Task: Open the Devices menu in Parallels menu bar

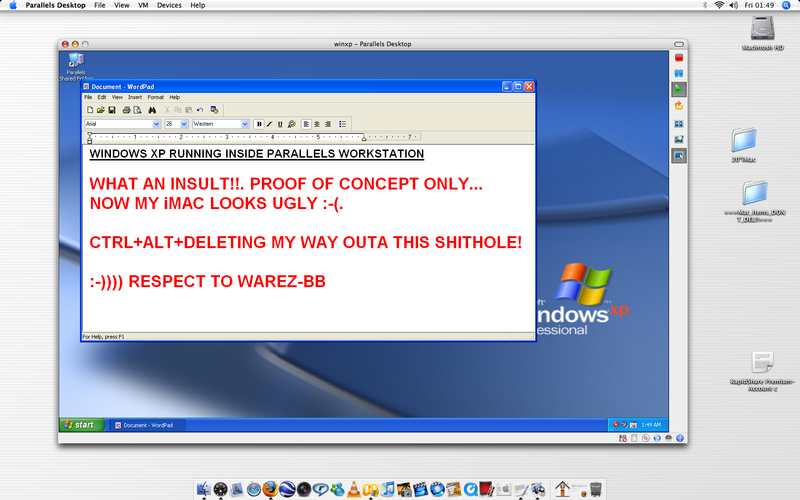Action: coord(169,5)
